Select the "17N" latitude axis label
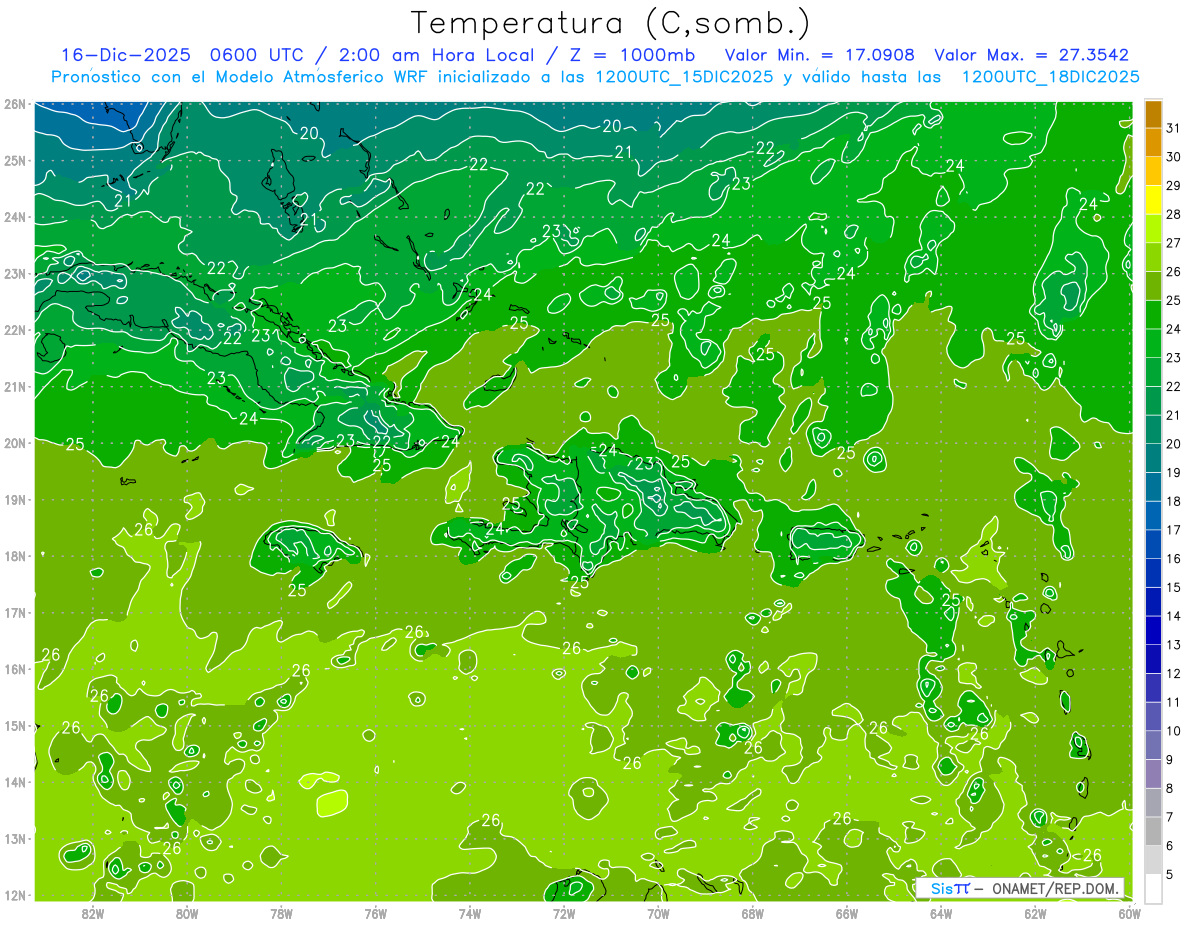 15,612
